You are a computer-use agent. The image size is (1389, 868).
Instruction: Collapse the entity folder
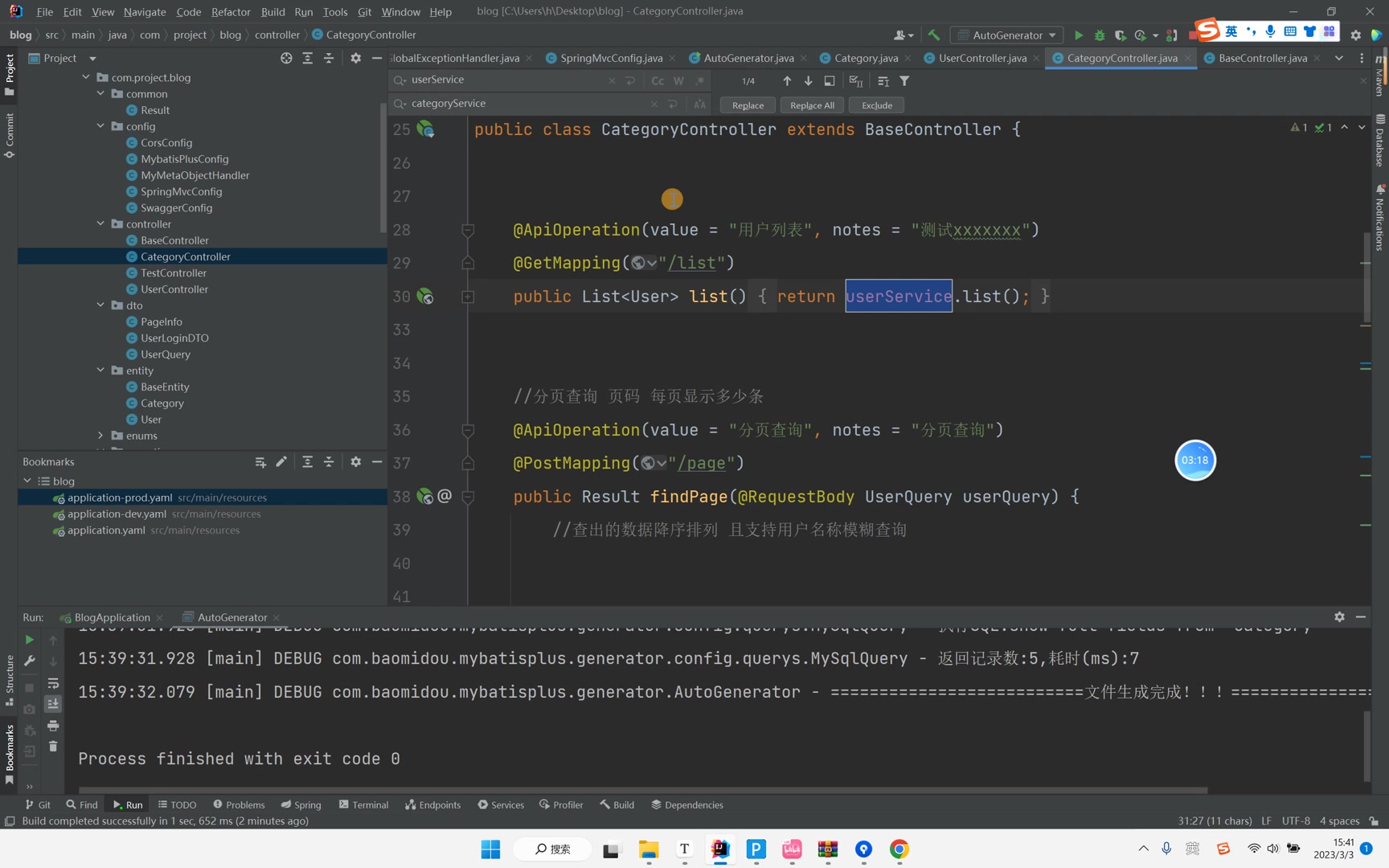pyautogui.click(x=101, y=370)
